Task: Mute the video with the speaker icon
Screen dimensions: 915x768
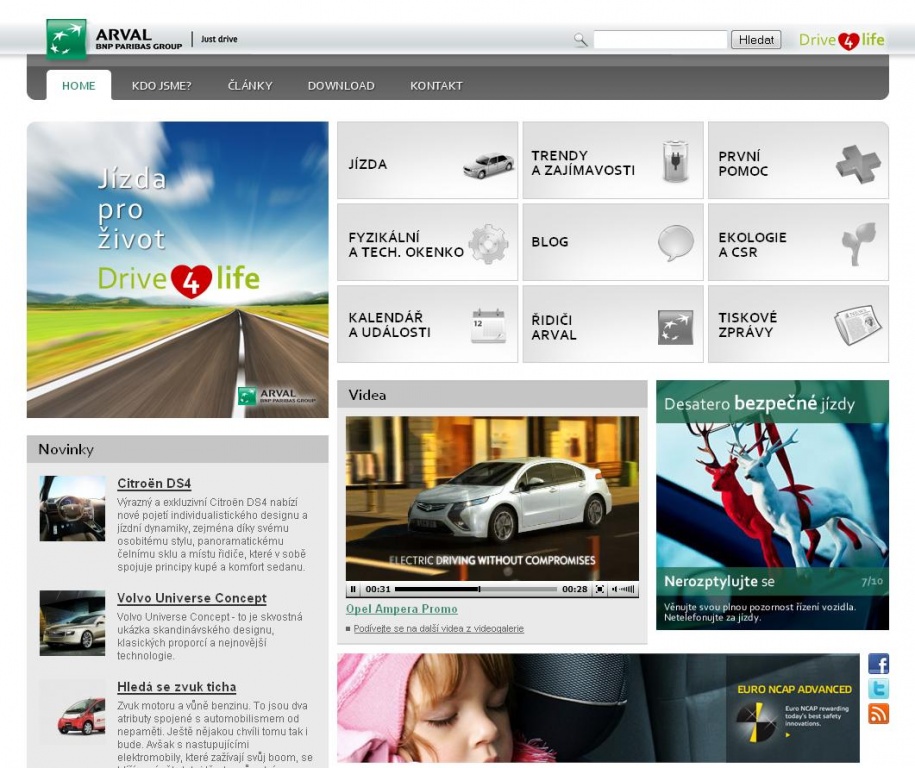Action: [x=614, y=589]
